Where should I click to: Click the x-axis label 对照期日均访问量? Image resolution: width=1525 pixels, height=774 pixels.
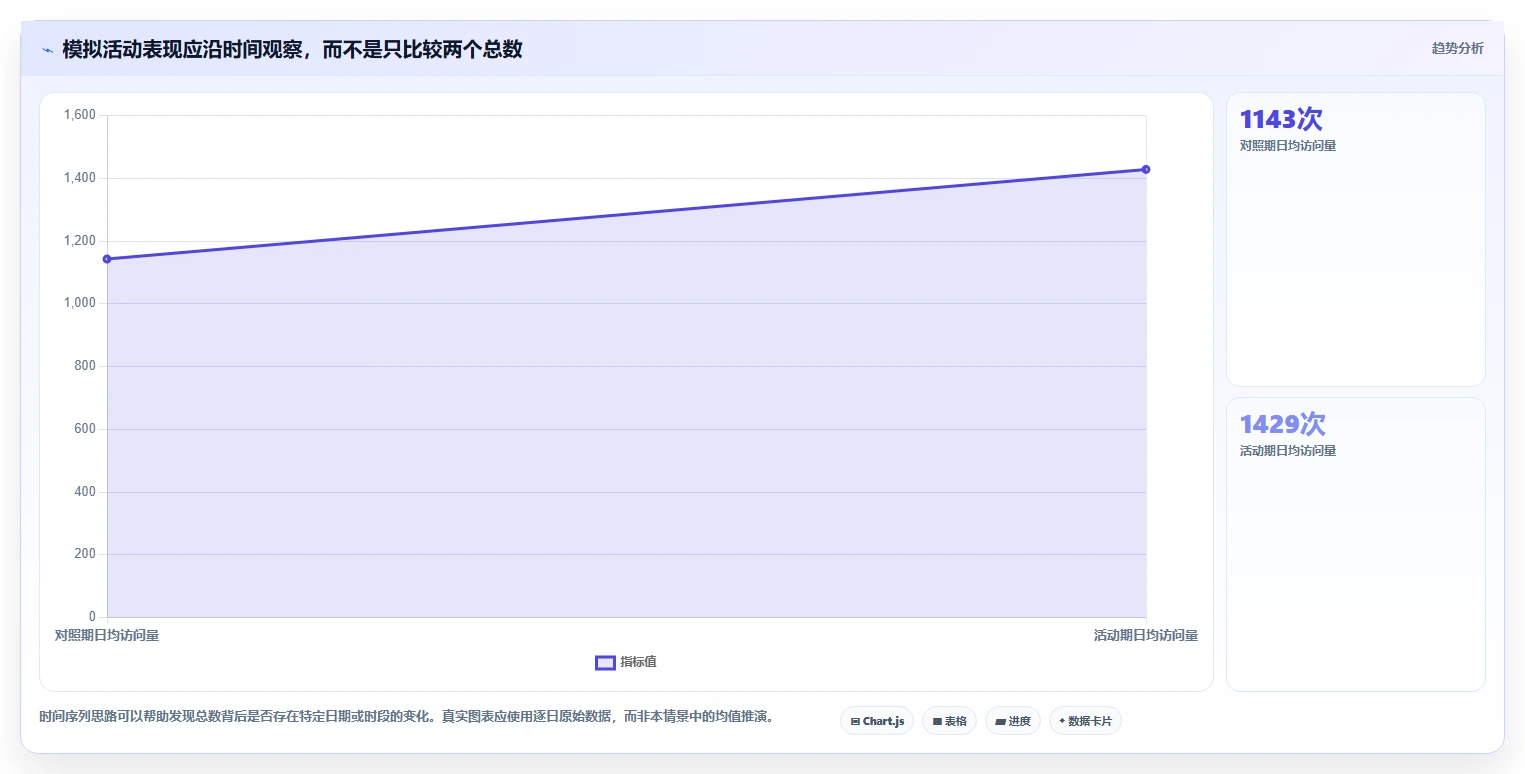pos(107,635)
